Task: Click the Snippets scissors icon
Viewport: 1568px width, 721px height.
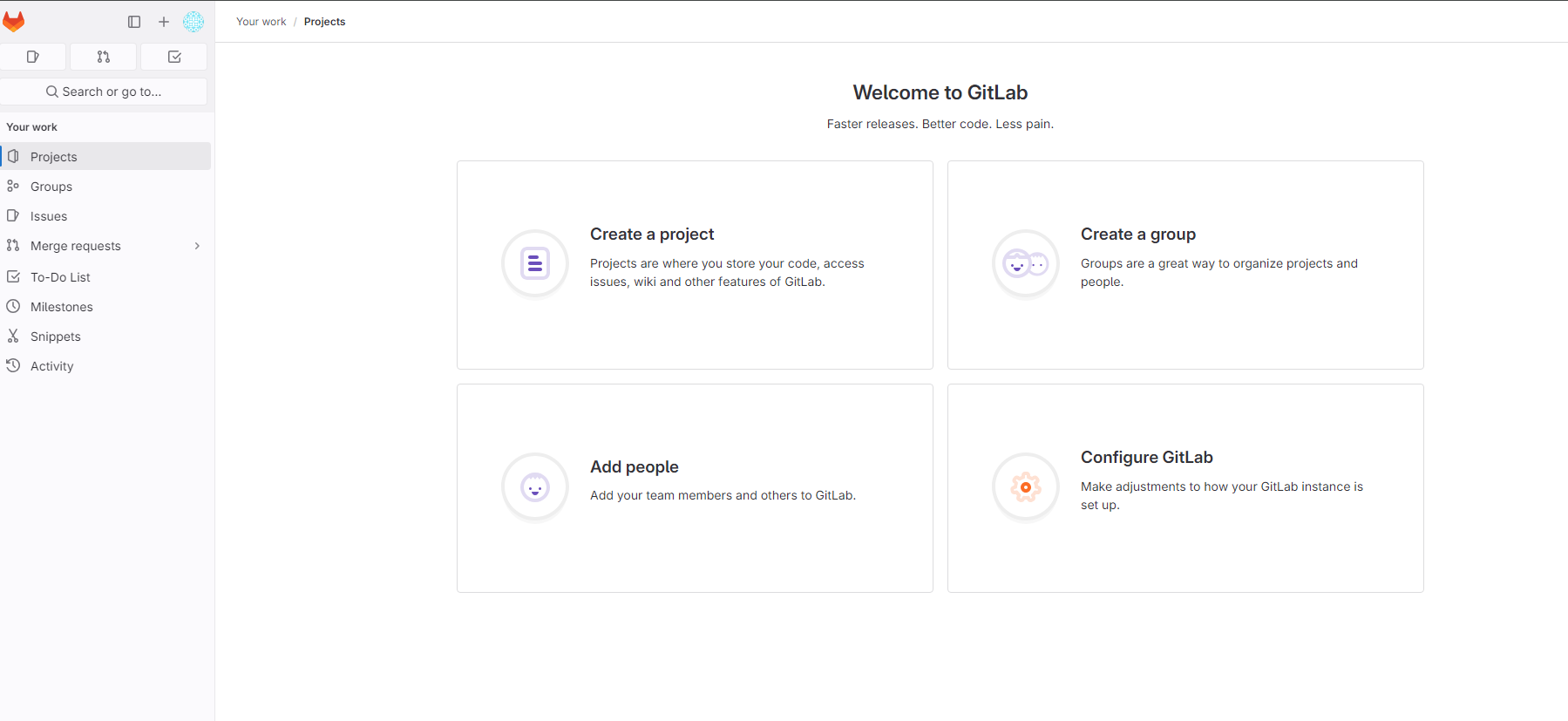Action: [13, 336]
